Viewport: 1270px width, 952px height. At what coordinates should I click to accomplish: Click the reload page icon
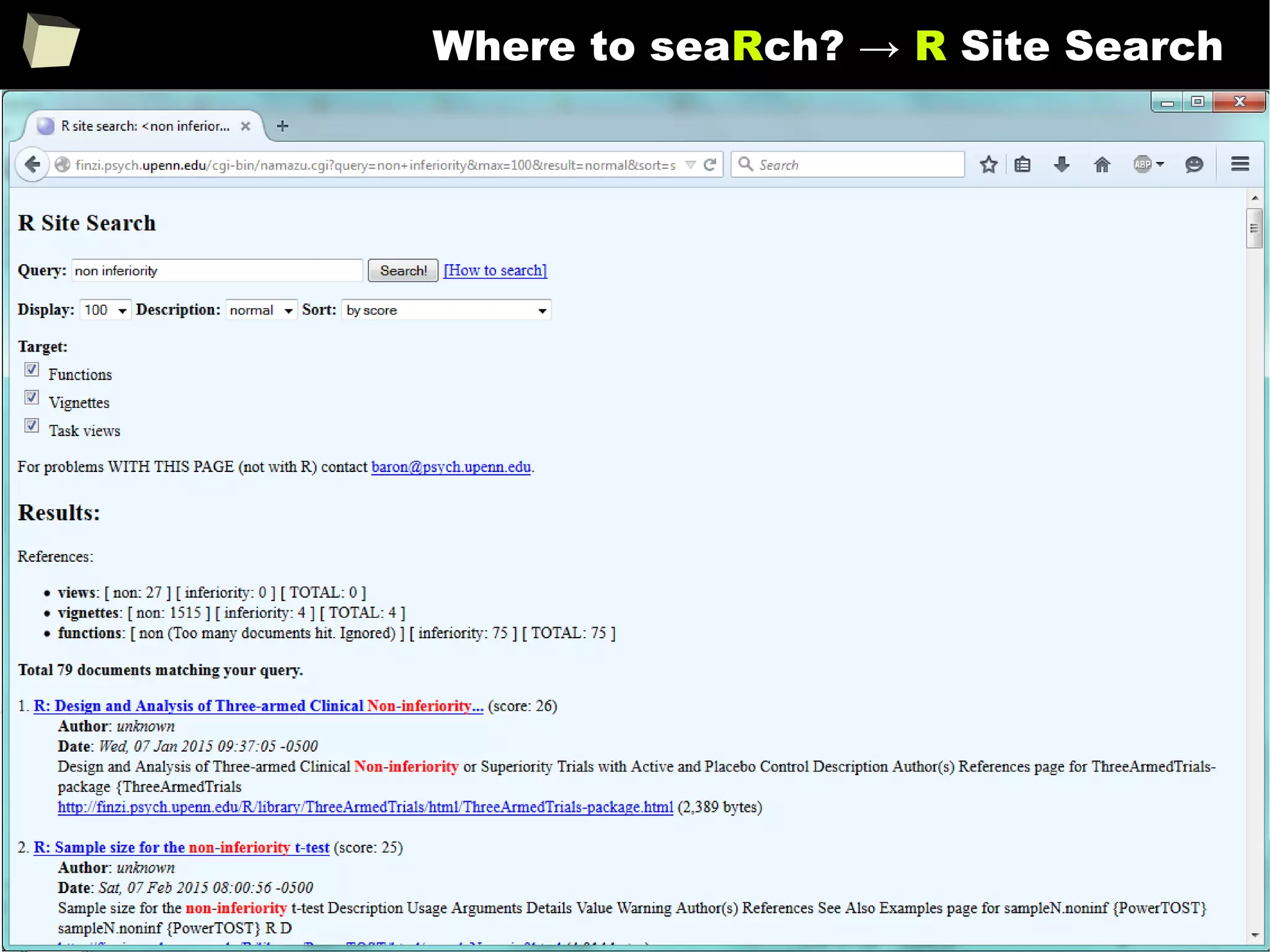click(x=711, y=164)
